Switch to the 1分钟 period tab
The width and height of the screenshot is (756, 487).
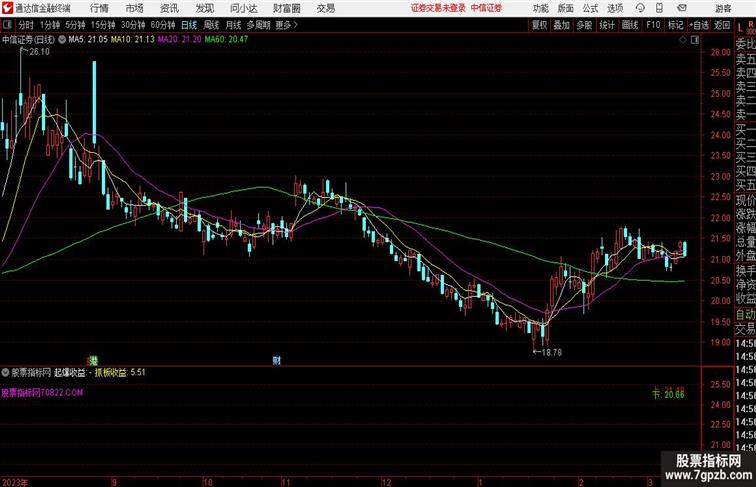[x=50, y=25]
